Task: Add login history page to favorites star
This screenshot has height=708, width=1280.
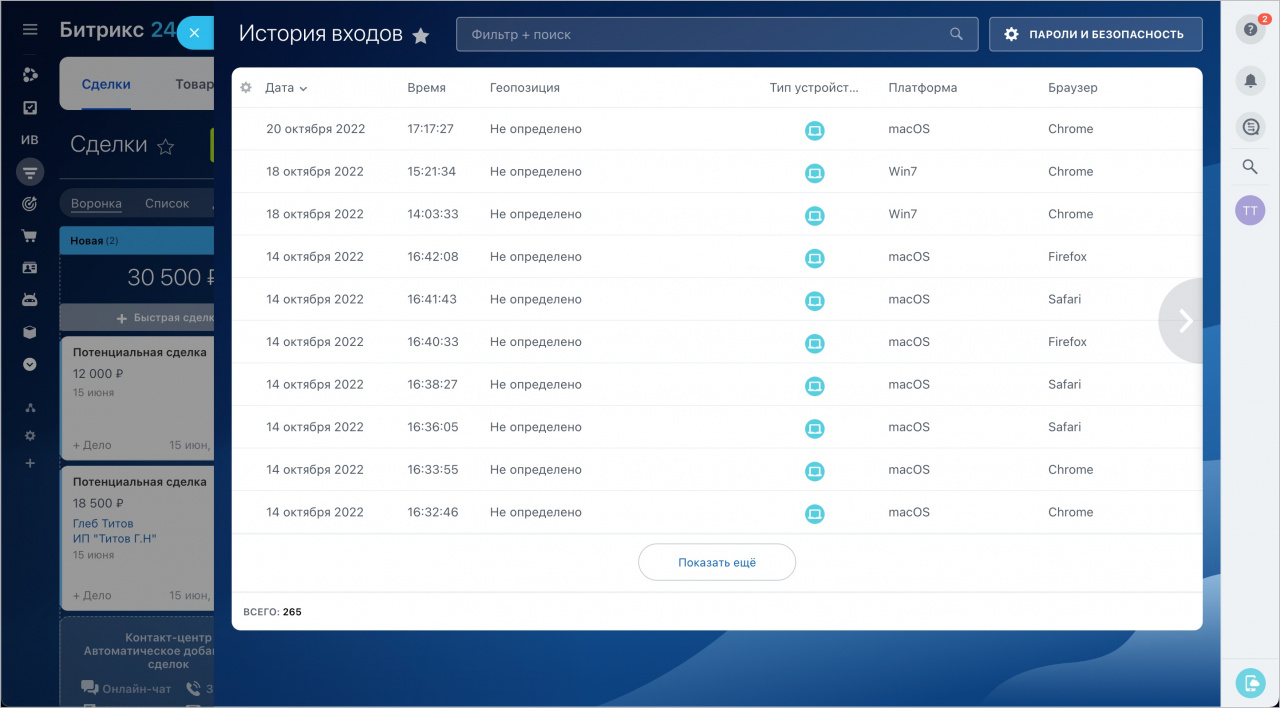Action: tap(421, 36)
